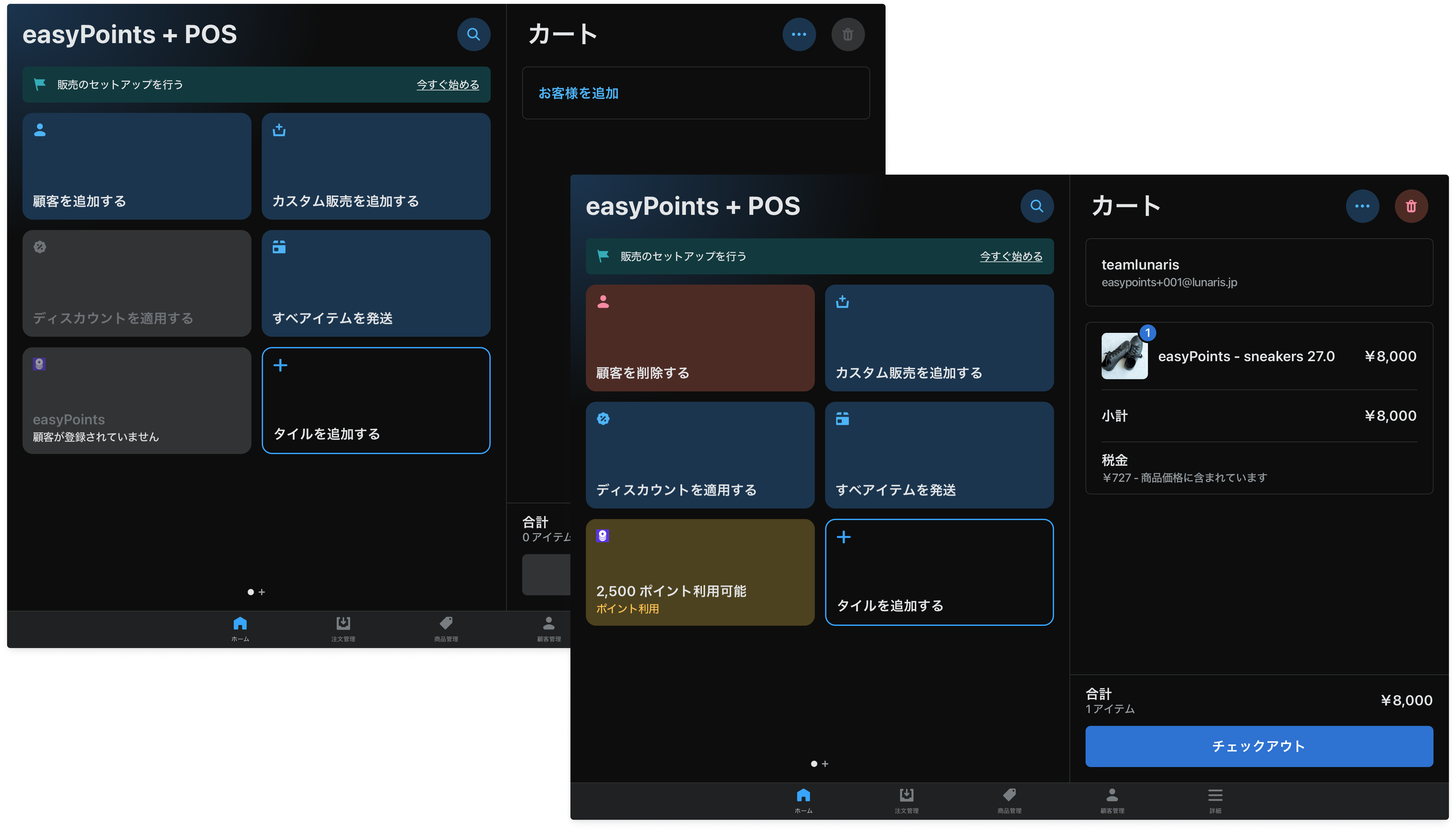Viewport: 1456px width, 832px height.
Task: Open 顧客管理 tab in front window
Action: (x=1112, y=801)
